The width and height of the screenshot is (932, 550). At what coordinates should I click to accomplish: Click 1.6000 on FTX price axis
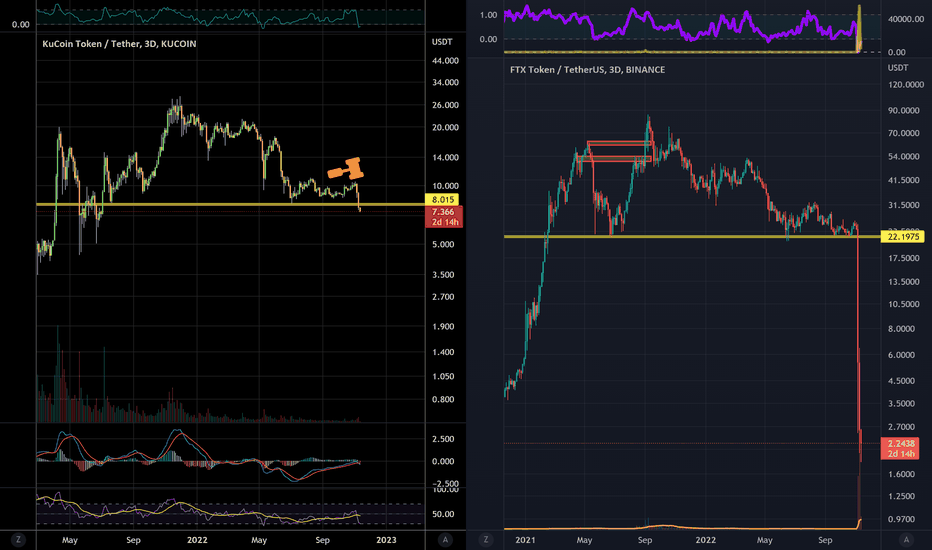(901, 474)
